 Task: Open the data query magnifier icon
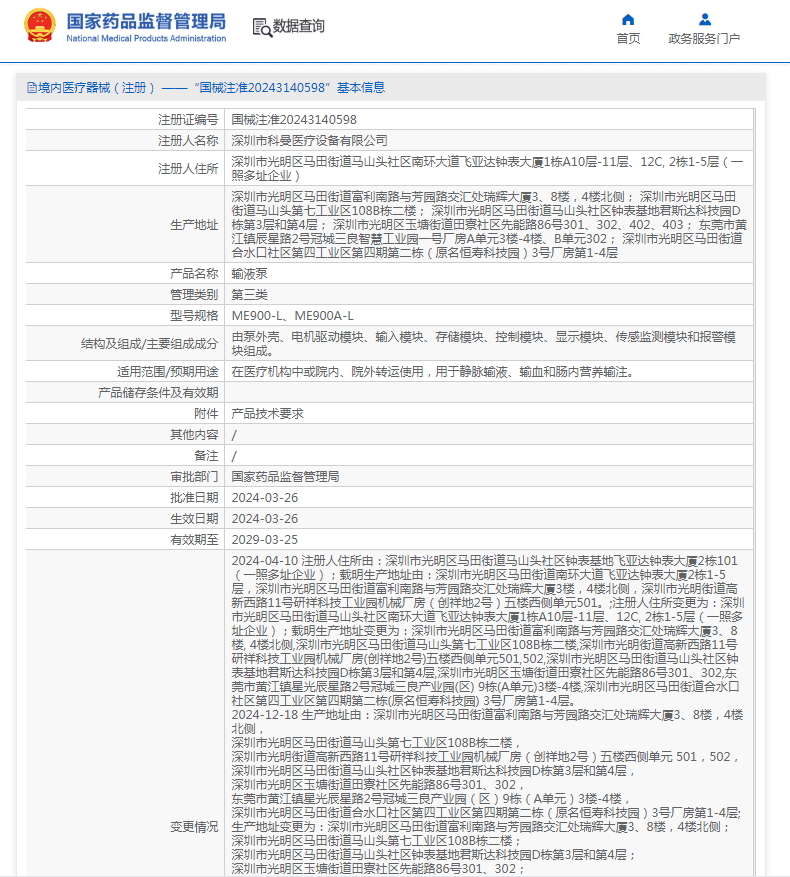(262, 27)
